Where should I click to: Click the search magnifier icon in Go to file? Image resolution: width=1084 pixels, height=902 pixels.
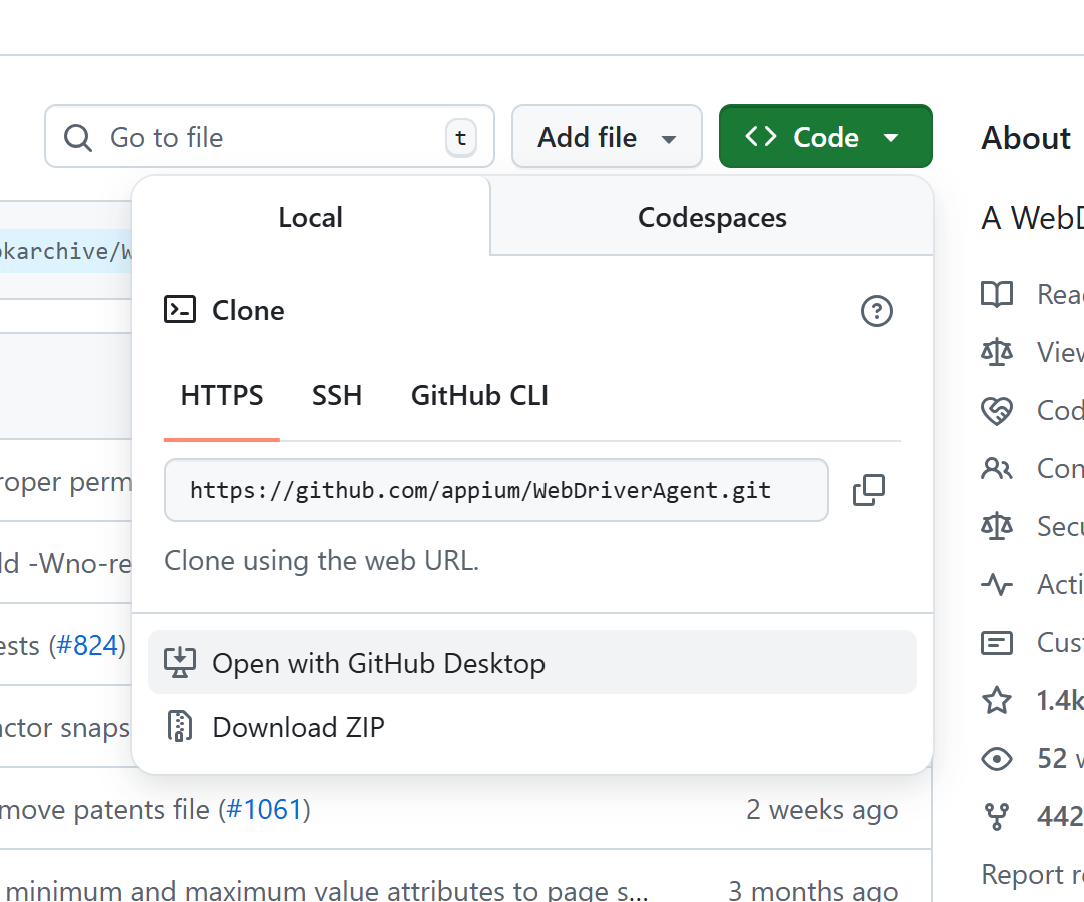[77, 138]
